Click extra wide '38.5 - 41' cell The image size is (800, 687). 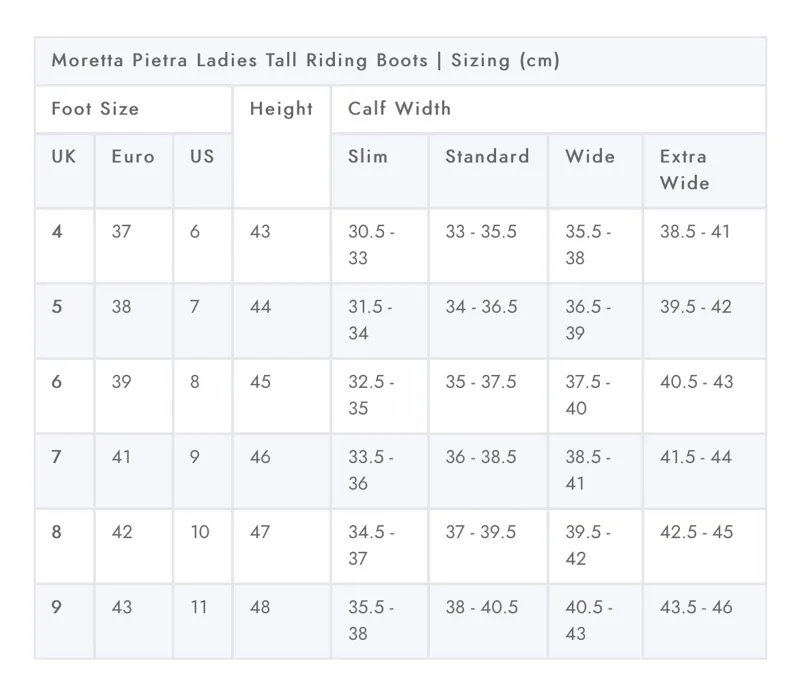point(695,232)
